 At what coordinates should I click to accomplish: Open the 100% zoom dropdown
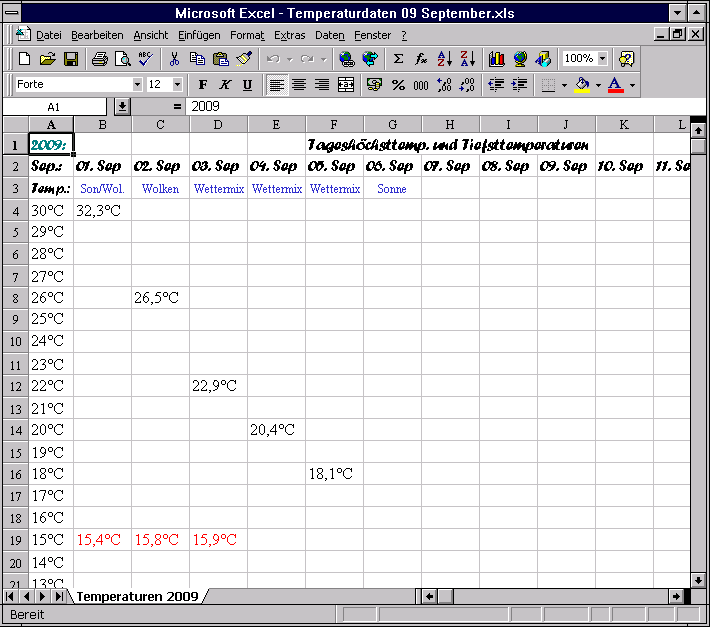[x=602, y=59]
